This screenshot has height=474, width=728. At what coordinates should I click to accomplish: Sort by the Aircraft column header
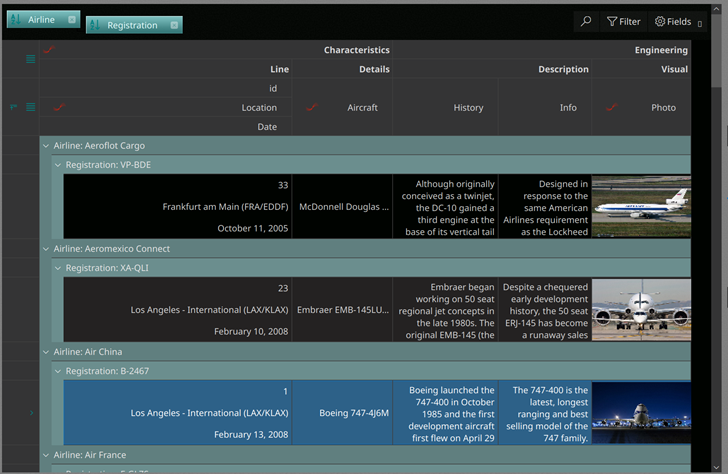(x=342, y=107)
